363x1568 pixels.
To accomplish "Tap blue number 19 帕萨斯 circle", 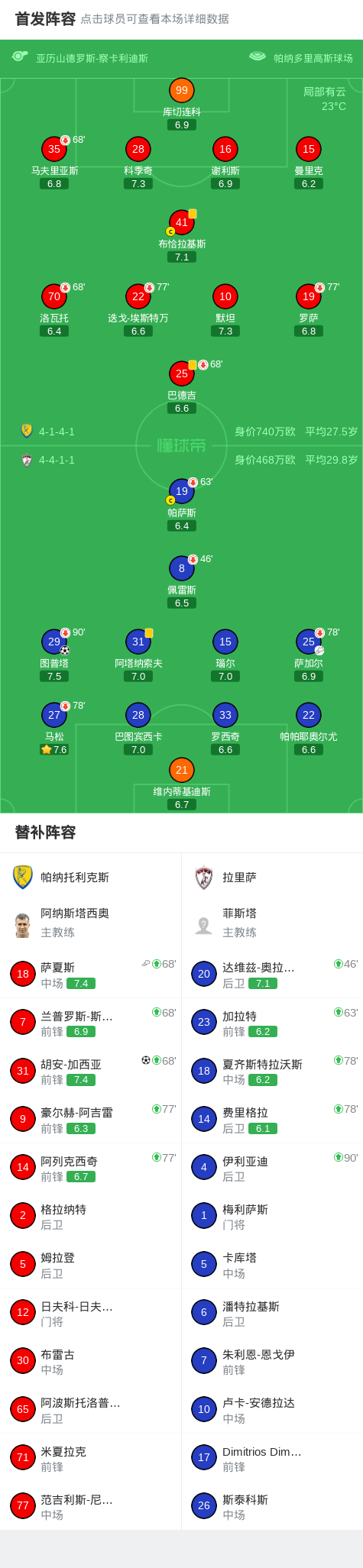I will coord(182,491).
